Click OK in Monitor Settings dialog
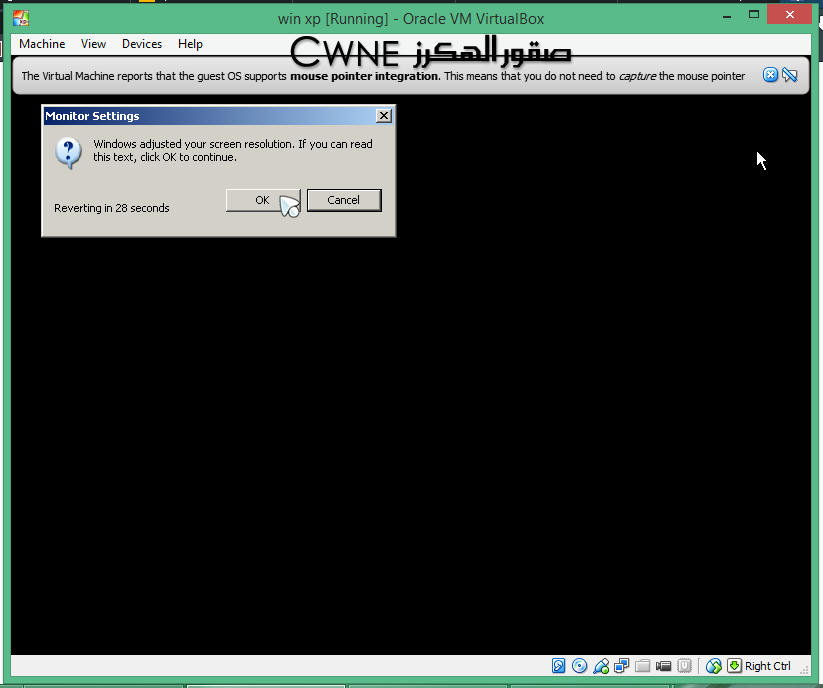823x688 pixels. (x=263, y=200)
